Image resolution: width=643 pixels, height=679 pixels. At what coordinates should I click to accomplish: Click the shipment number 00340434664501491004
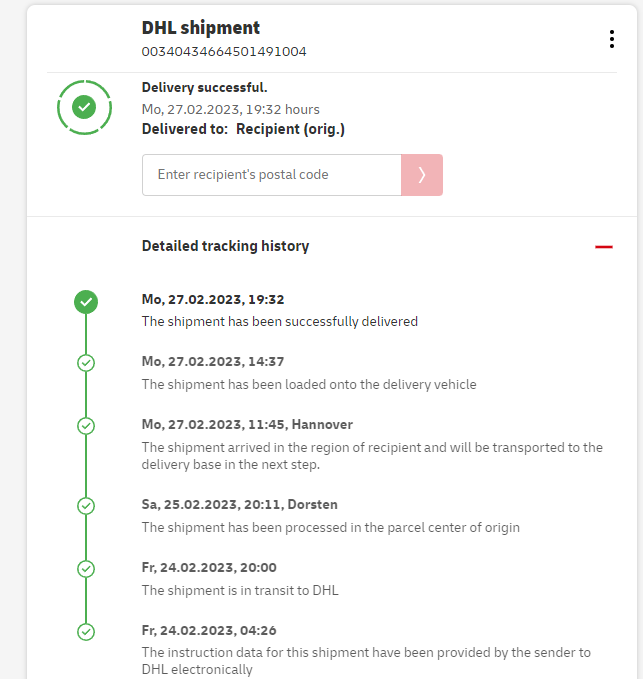(224, 51)
